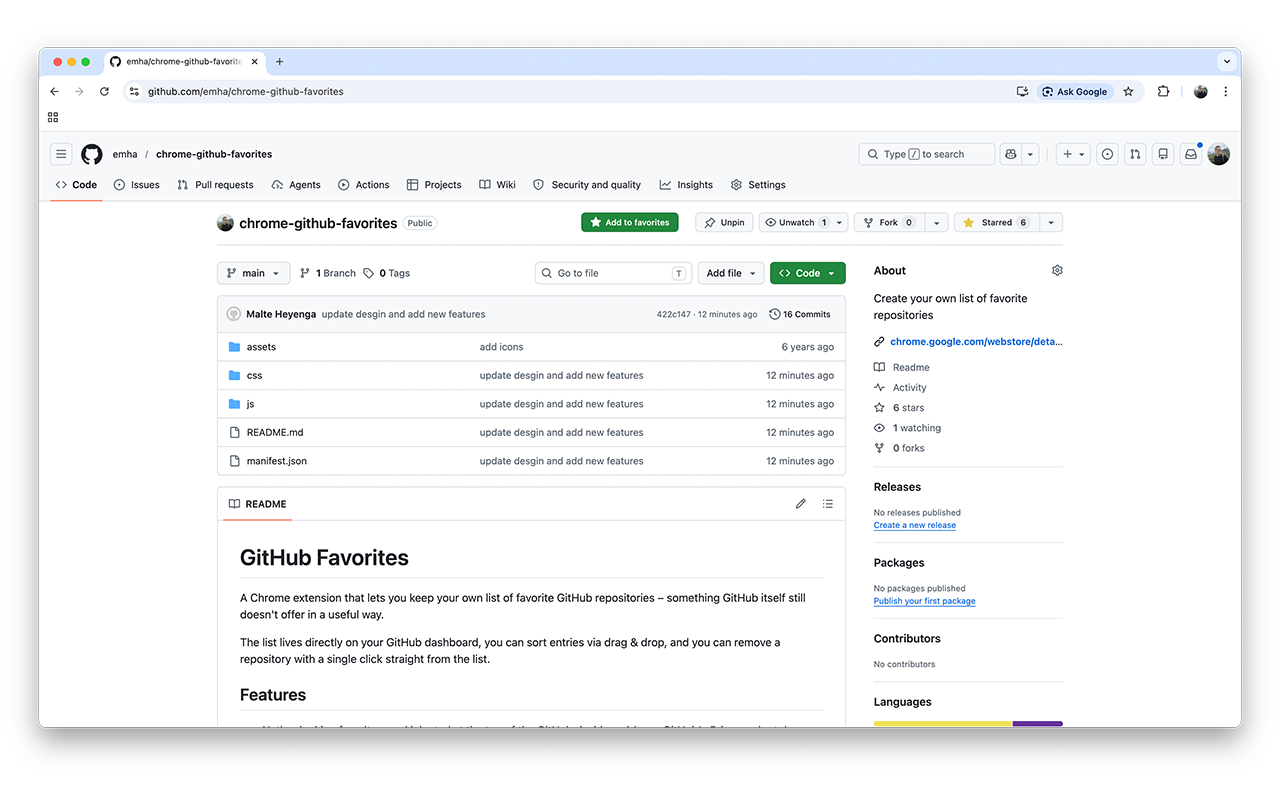Screen dimensions: 1280x800
Task: Show README outline list icon
Action: [x=828, y=504]
